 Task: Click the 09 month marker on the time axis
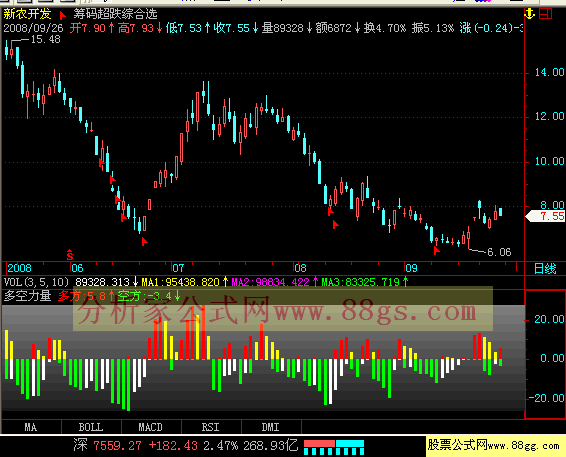(x=411, y=268)
